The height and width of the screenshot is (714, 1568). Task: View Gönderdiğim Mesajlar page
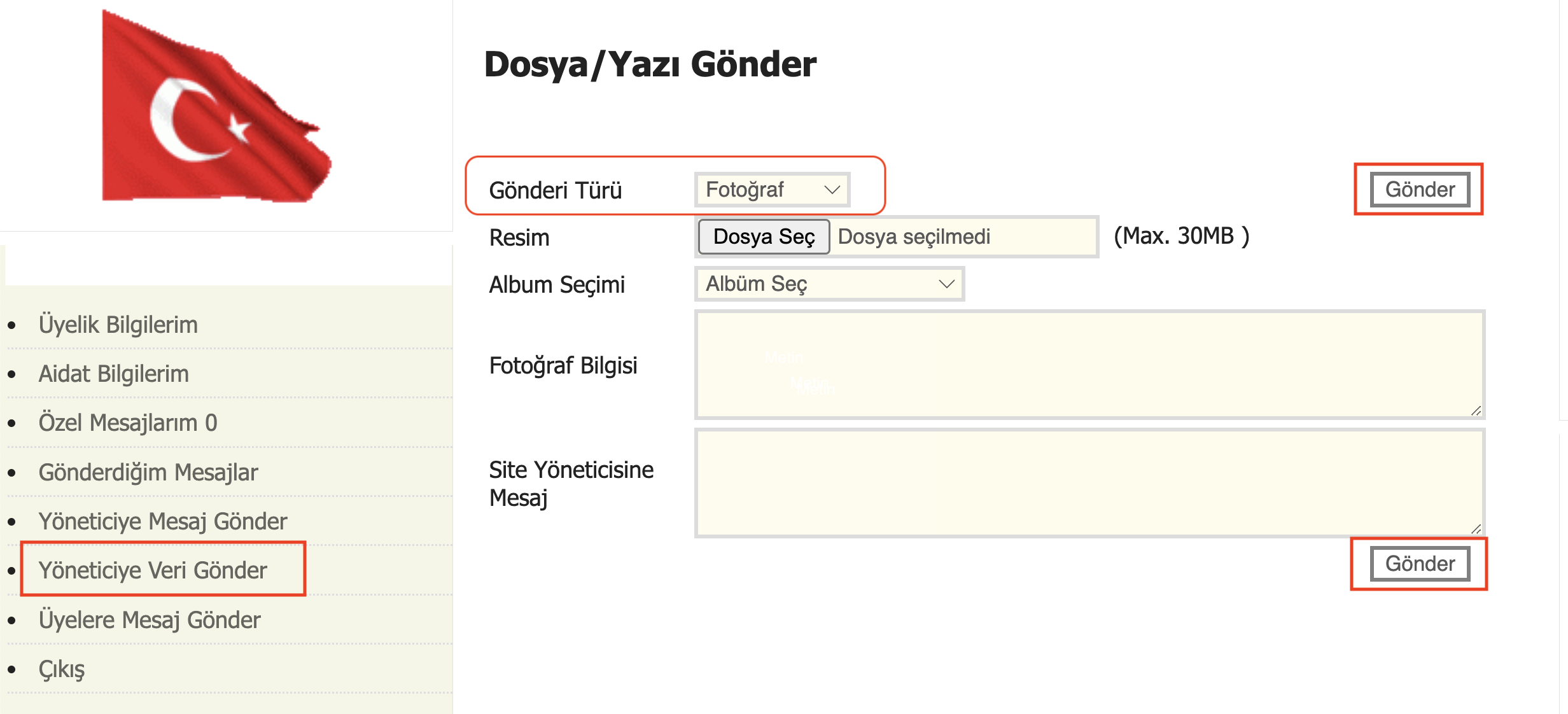pyautogui.click(x=148, y=472)
